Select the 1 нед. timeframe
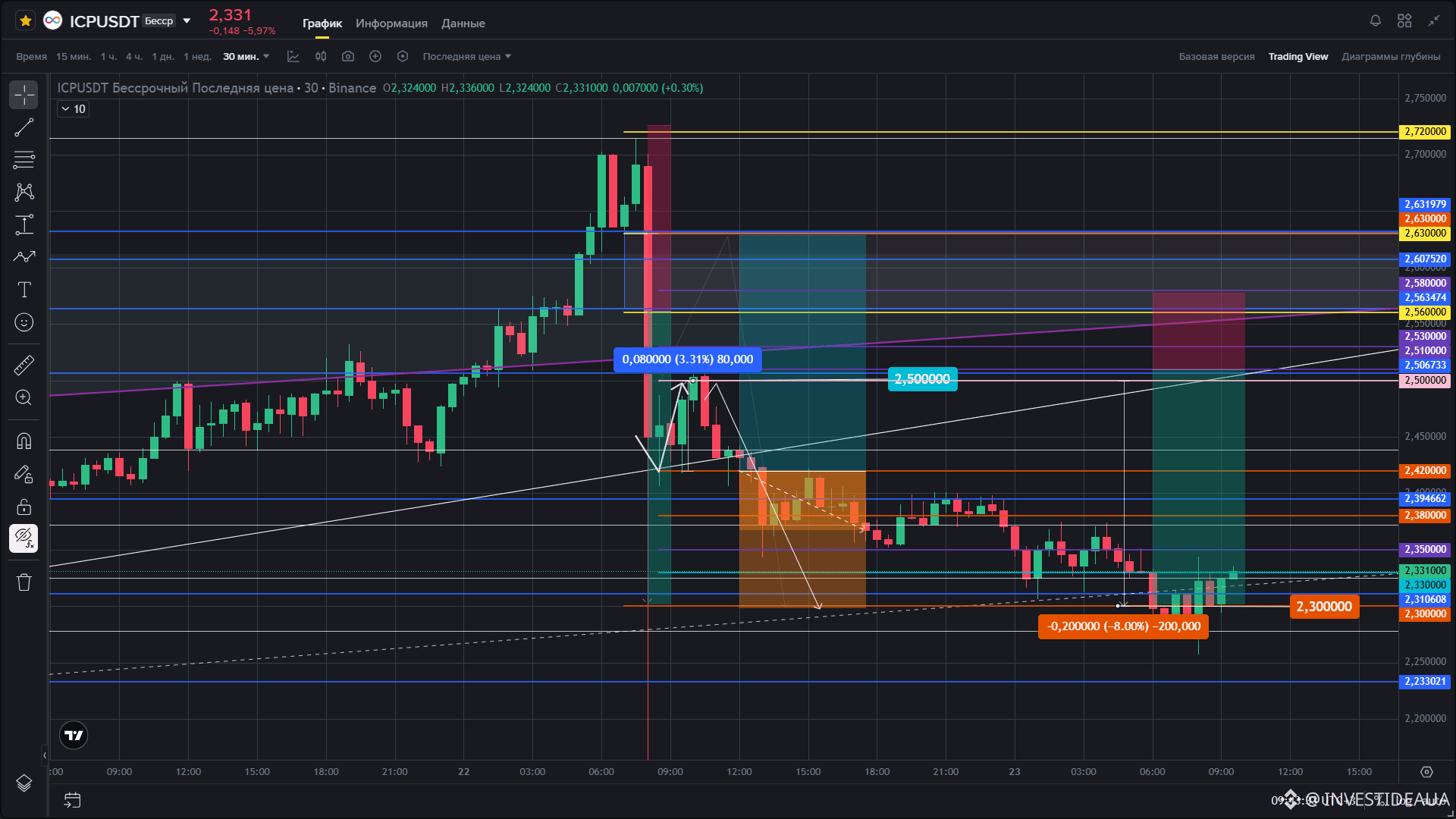 (x=197, y=57)
